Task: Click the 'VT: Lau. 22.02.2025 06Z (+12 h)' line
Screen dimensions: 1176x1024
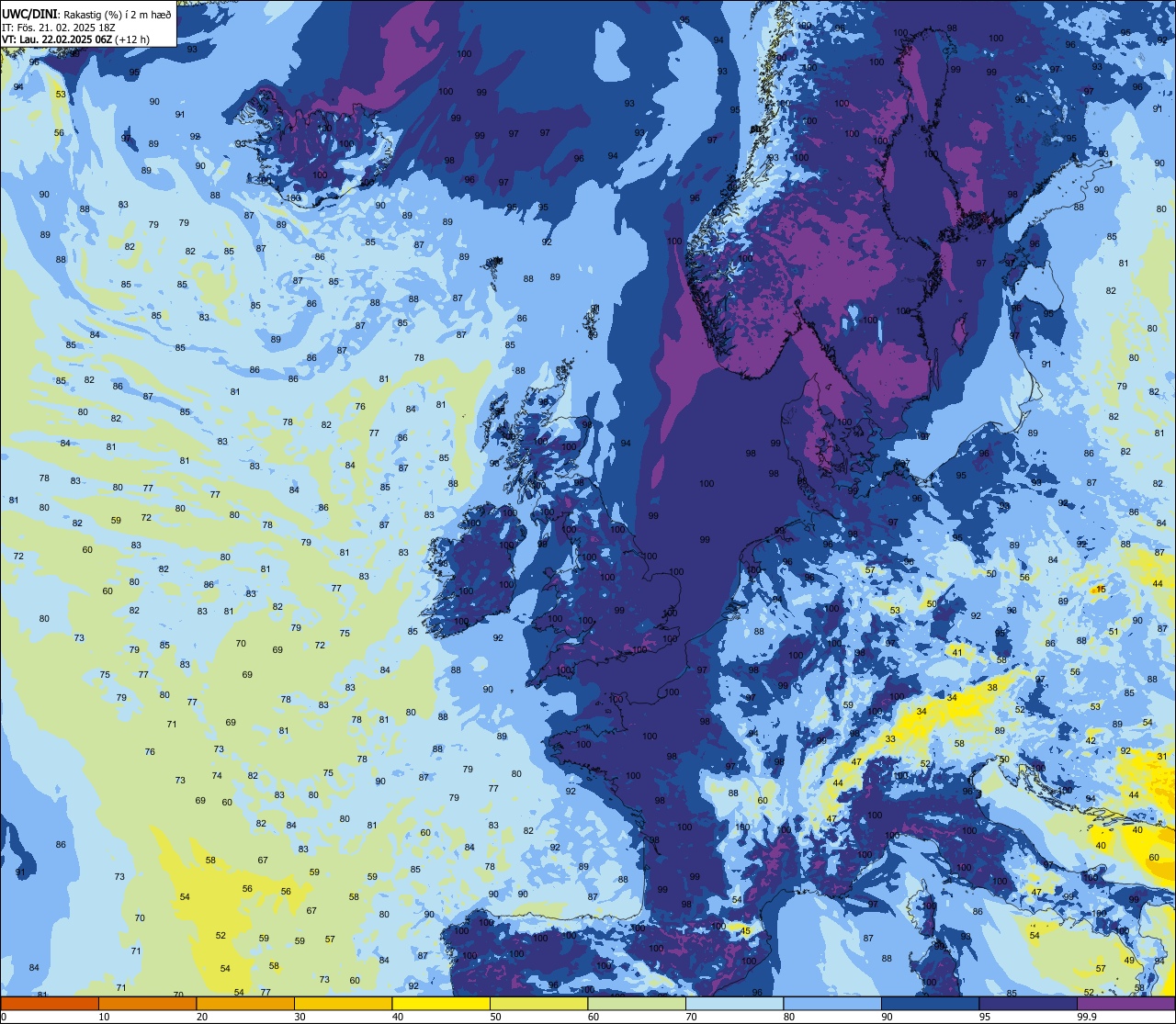Action: [x=76, y=39]
